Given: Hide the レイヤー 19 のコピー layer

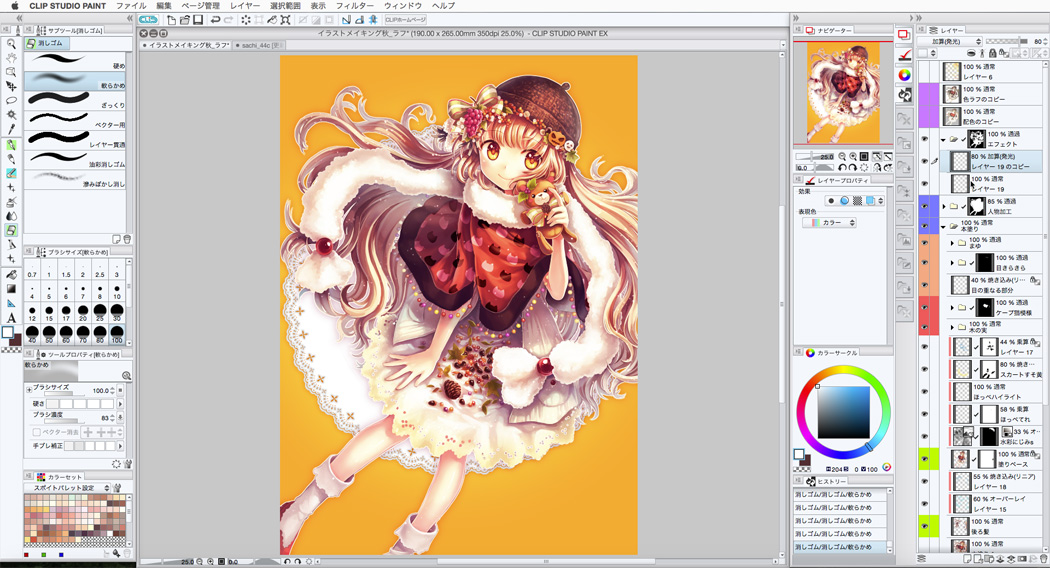Looking at the screenshot, I should coord(925,161).
